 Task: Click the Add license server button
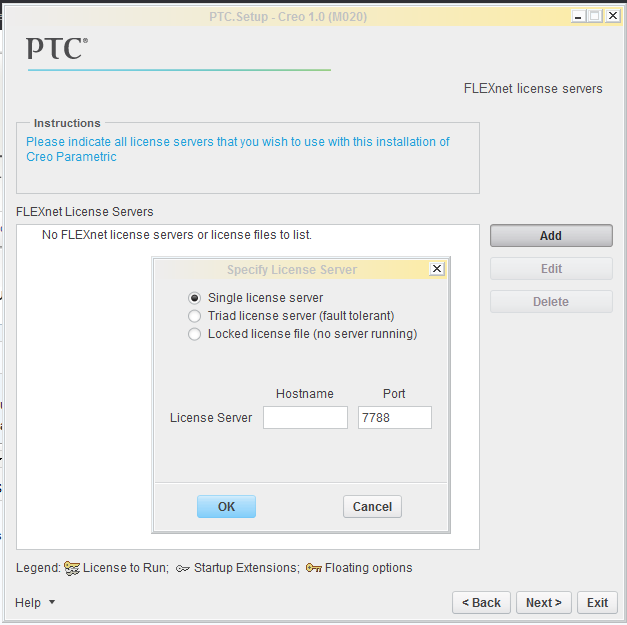(551, 236)
